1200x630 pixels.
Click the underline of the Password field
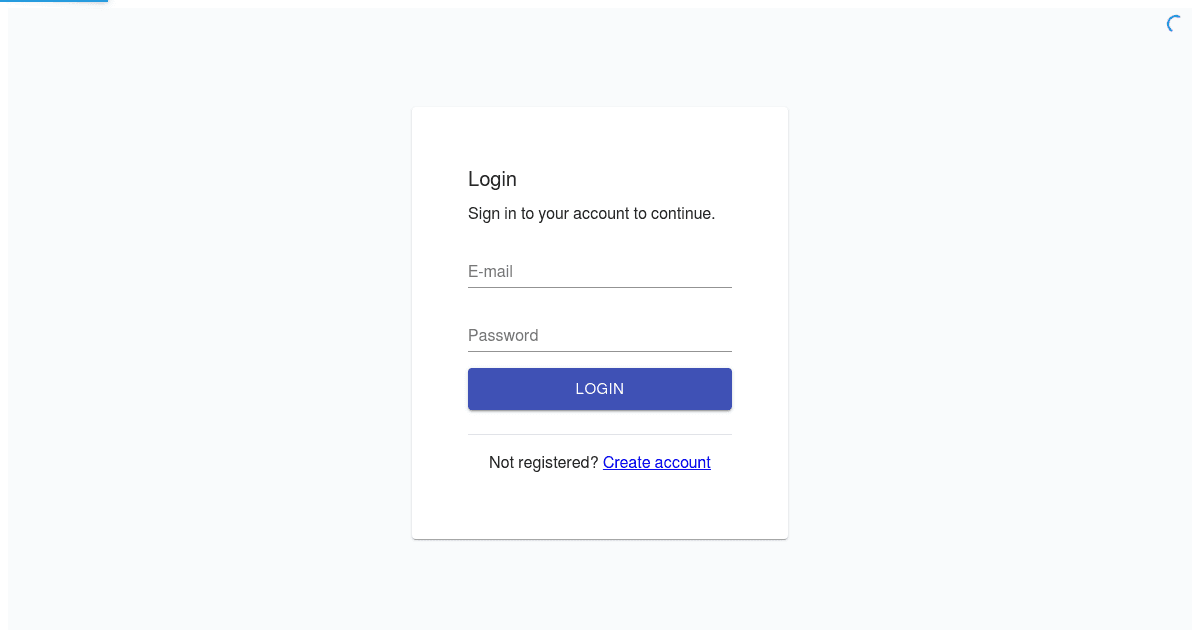point(600,351)
